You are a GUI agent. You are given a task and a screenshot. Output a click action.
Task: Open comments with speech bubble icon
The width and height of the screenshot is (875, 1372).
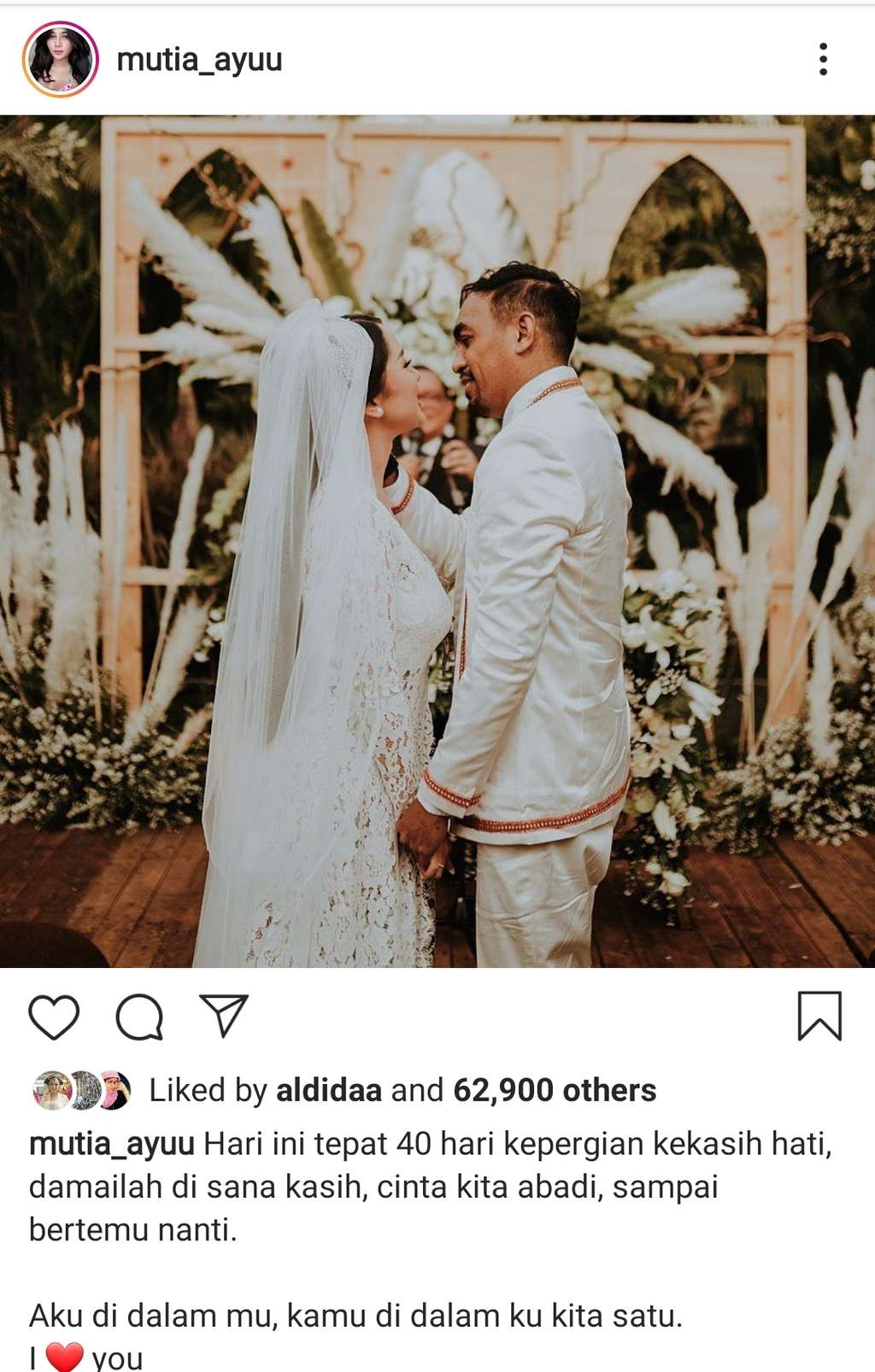click(139, 1017)
